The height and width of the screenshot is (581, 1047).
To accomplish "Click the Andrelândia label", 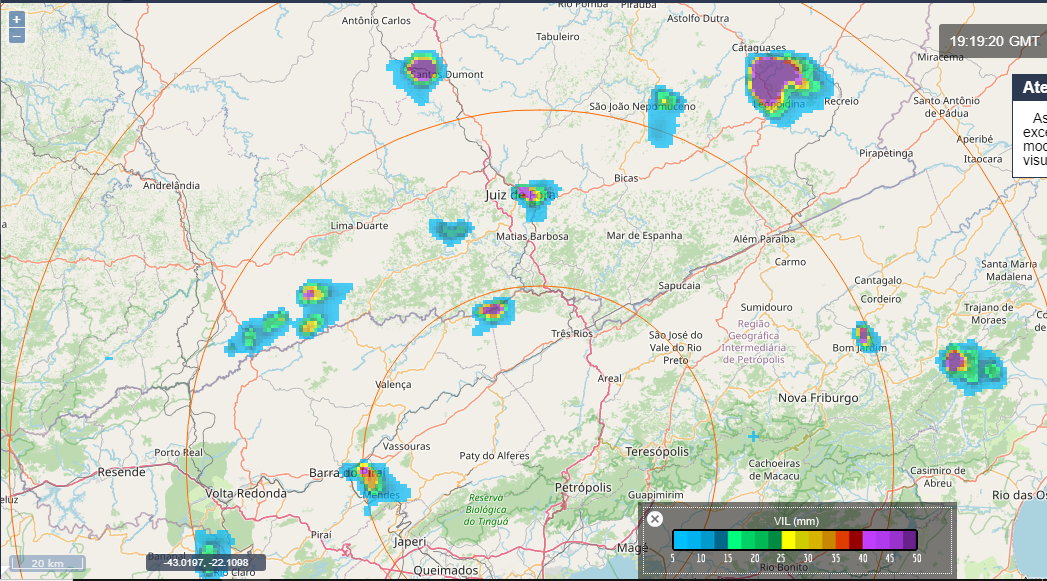I will (x=172, y=185).
